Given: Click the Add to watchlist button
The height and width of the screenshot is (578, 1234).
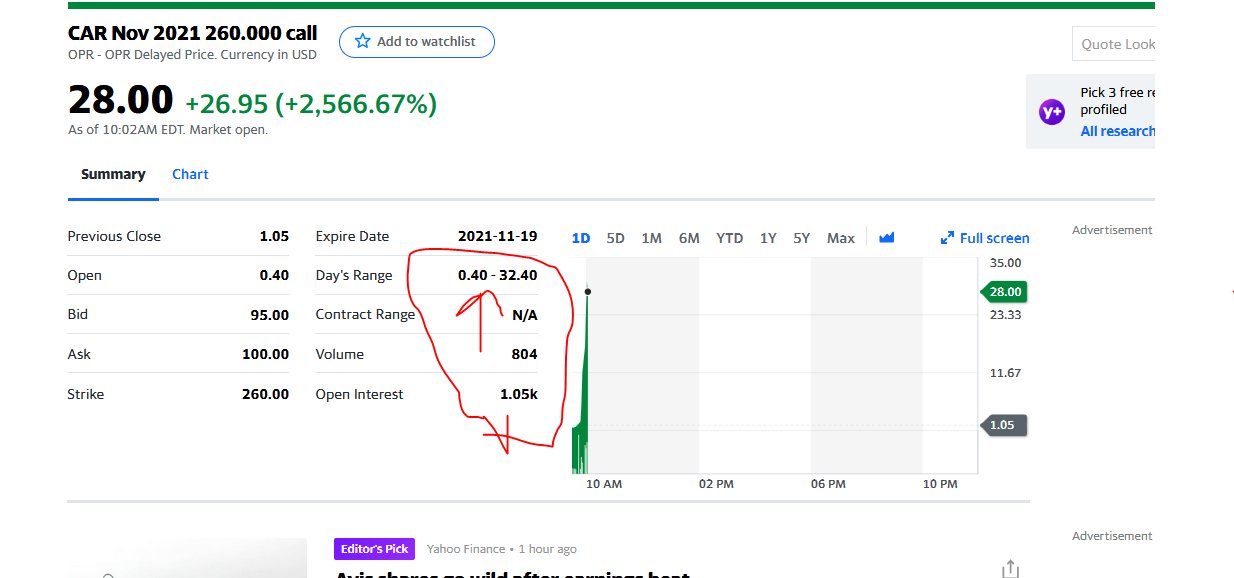Looking at the screenshot, I should (417, 42).
